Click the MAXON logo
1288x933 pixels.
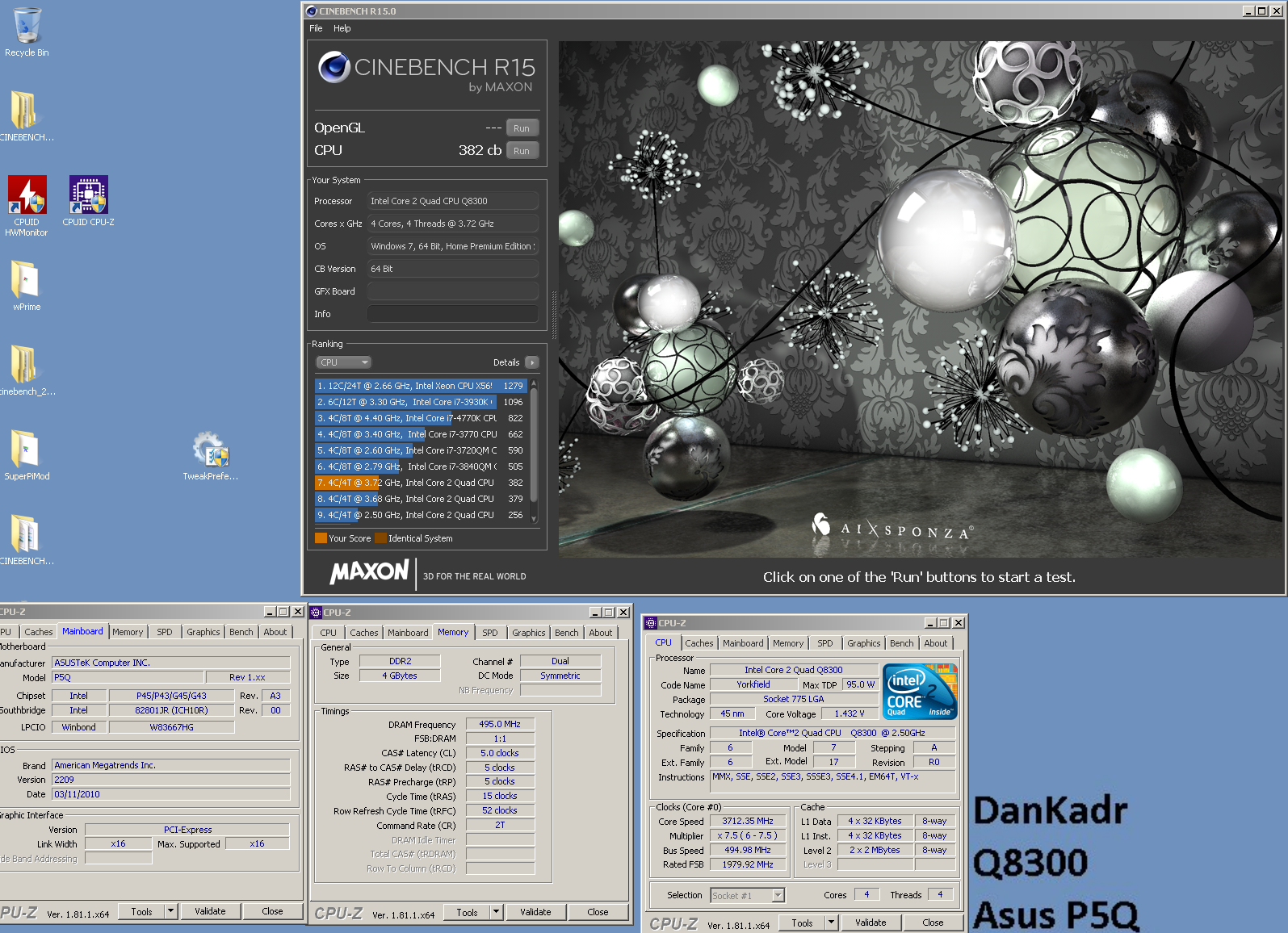369,572
